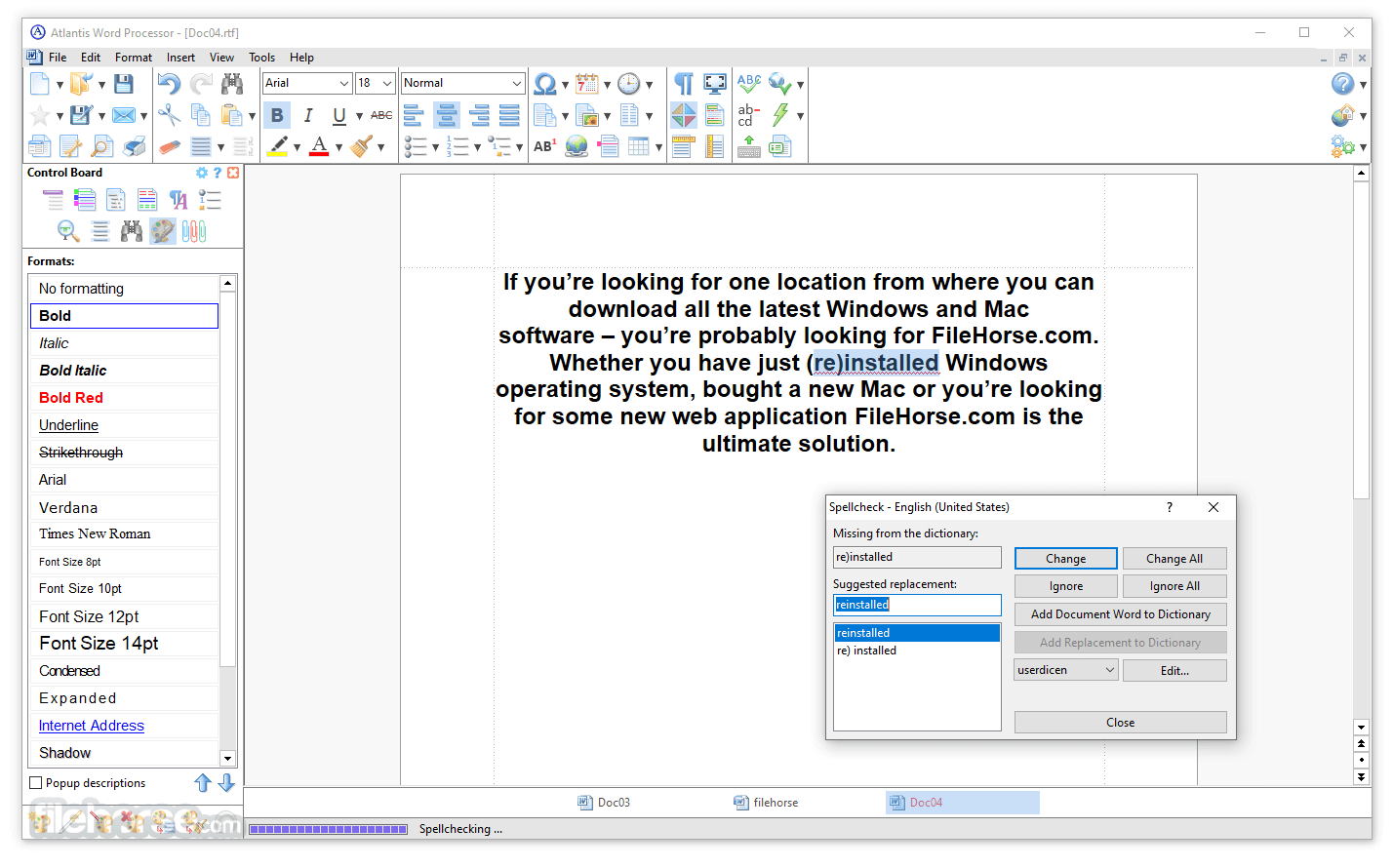Image resolution: width=1393 pixels, height=868 pixels.
Task: Open the Edit menu
Action: (91, 58)
